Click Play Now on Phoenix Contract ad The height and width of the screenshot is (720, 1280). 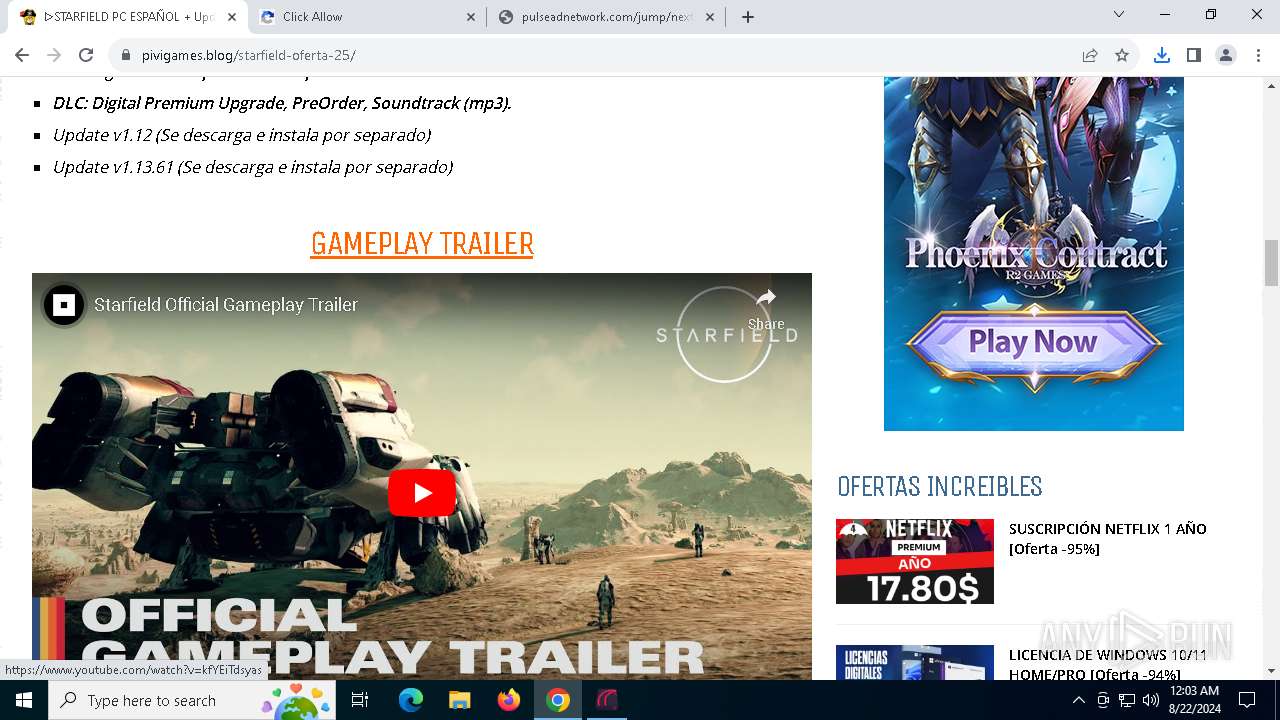[1033, 342]
